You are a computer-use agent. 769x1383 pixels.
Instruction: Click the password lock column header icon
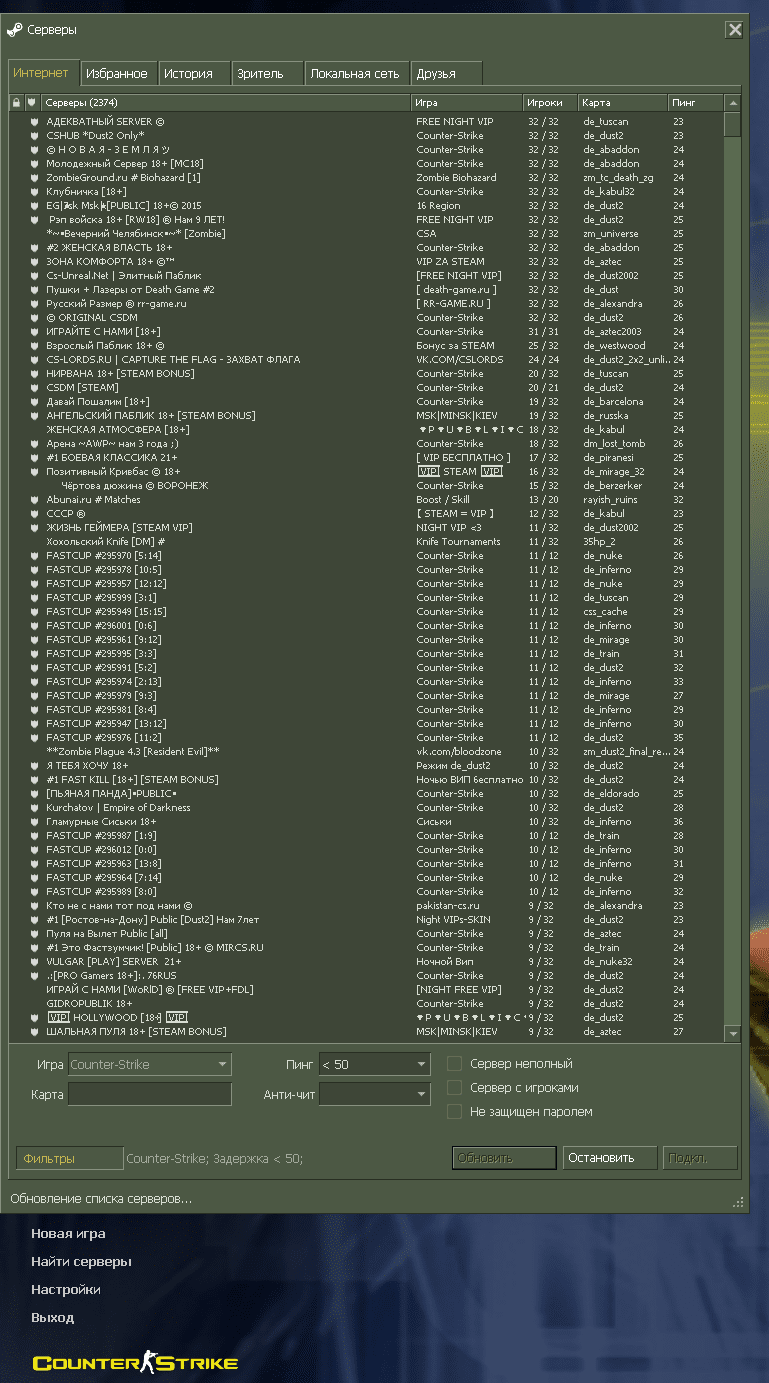[x=16, y=103]
